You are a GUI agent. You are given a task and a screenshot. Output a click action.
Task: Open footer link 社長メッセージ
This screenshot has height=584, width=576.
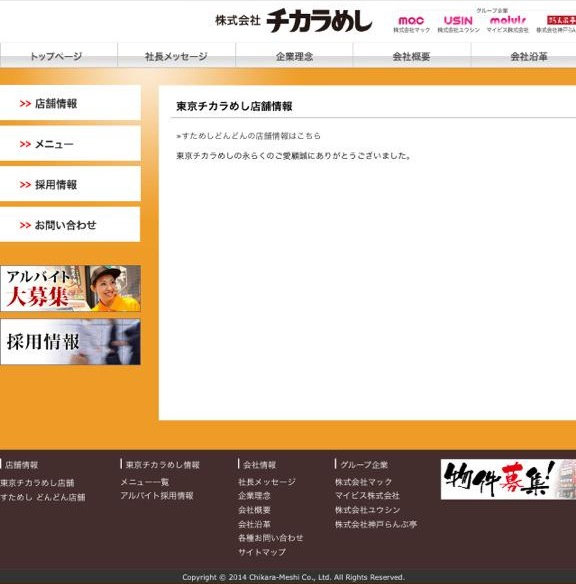pyautogui.click(x=267, y=482)
